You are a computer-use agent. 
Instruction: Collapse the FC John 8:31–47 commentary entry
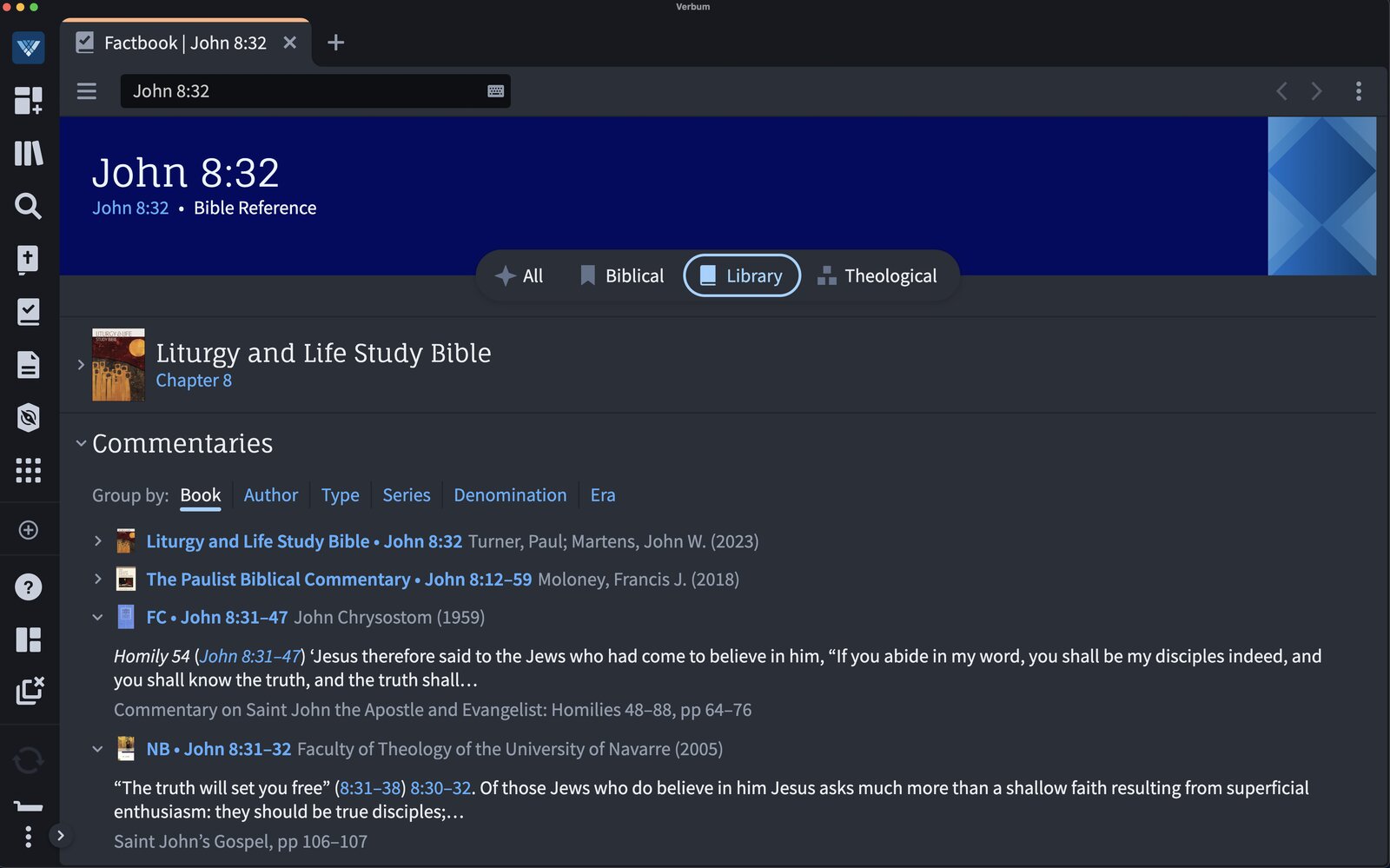[x=96, y=617]
